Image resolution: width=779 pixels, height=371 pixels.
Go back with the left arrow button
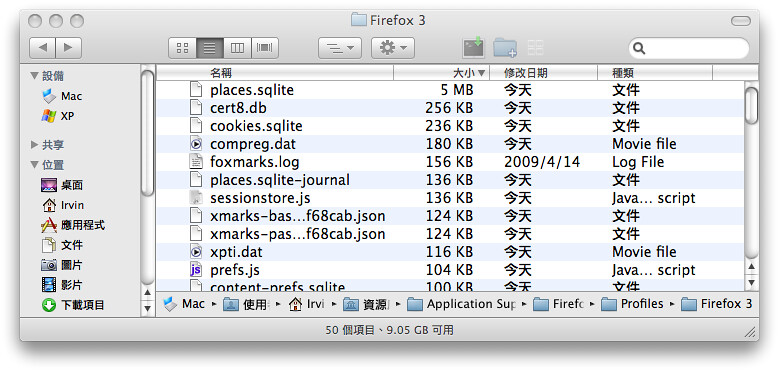[43, 48]
